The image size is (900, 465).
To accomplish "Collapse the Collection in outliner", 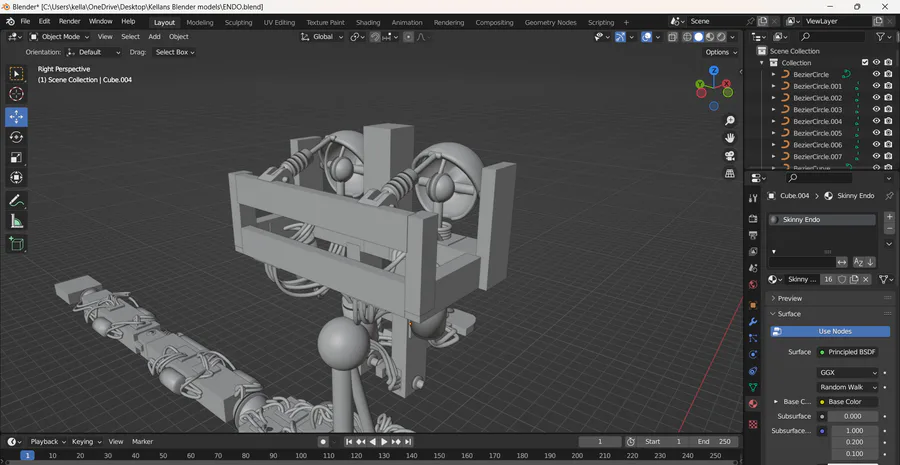I will 762,63.
